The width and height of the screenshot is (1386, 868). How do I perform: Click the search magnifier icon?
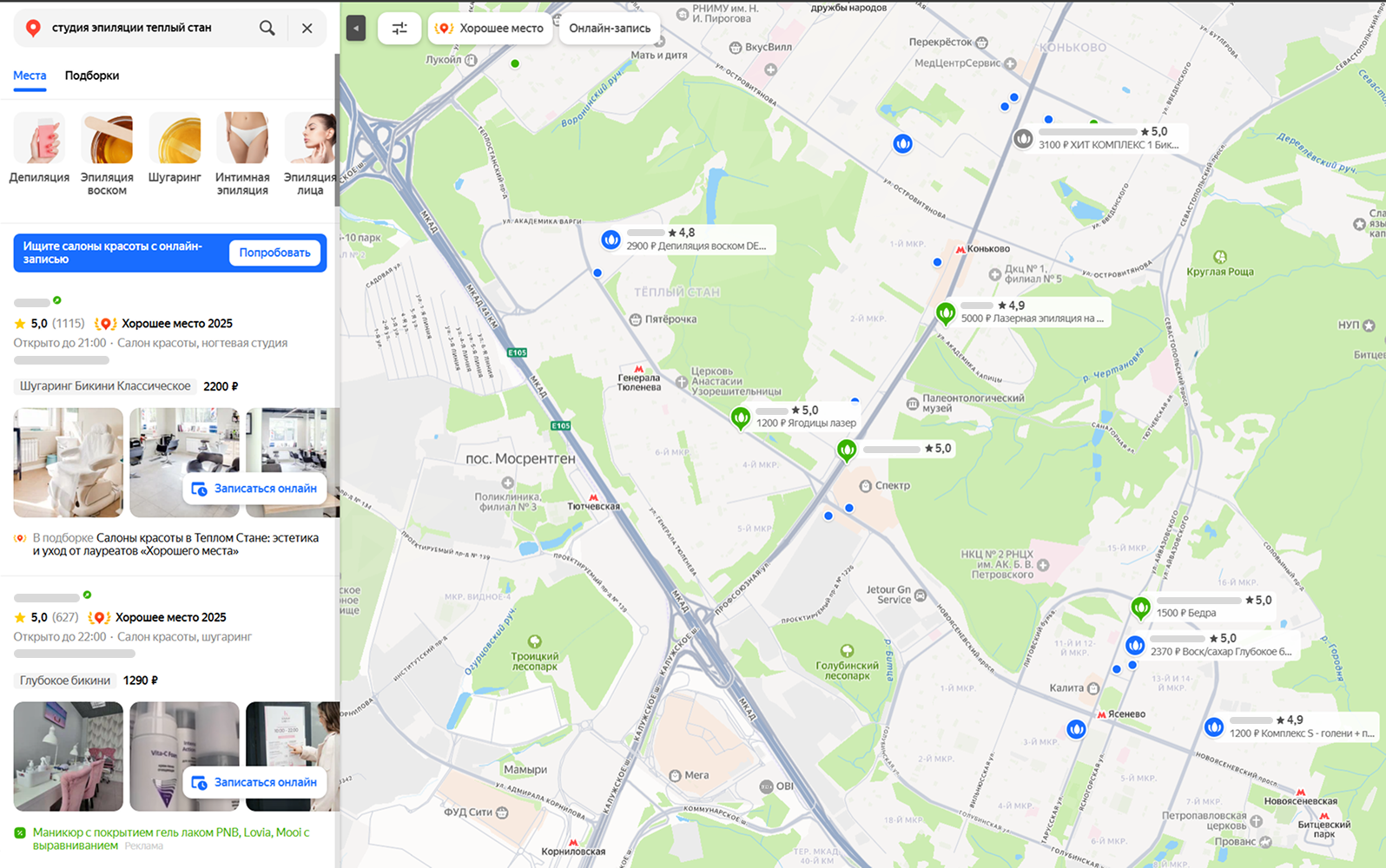pos(267,28)
